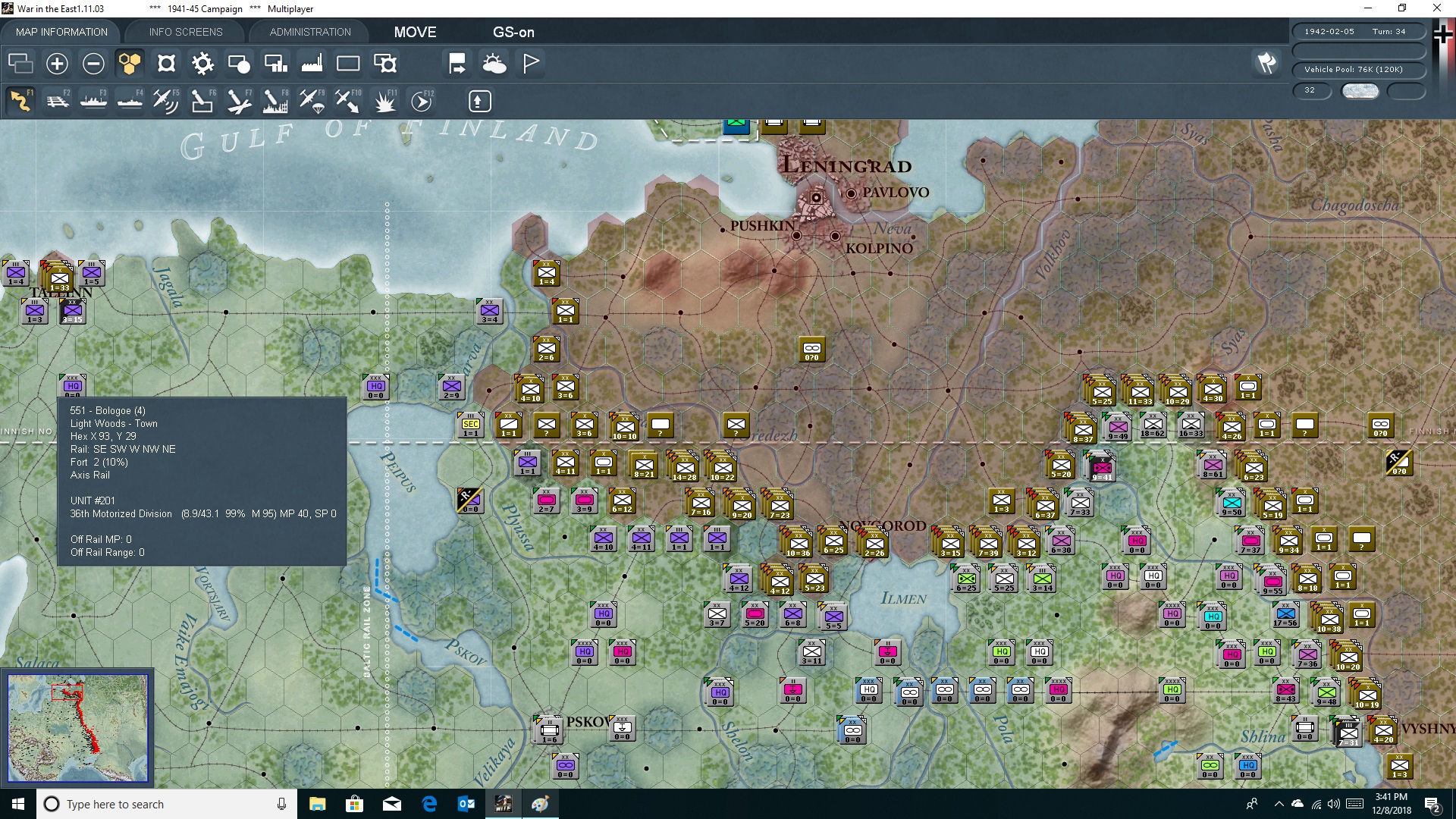Toggle the yellow hex grid display

(x=130, y=64)
